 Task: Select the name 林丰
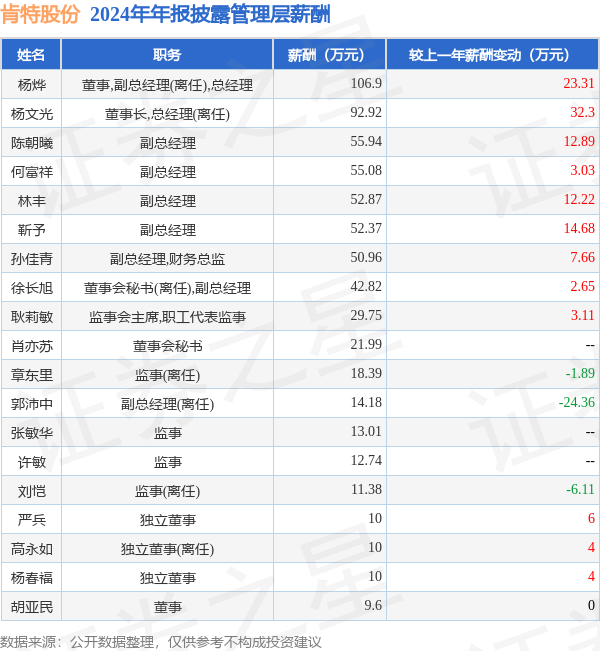coord(32,201)
